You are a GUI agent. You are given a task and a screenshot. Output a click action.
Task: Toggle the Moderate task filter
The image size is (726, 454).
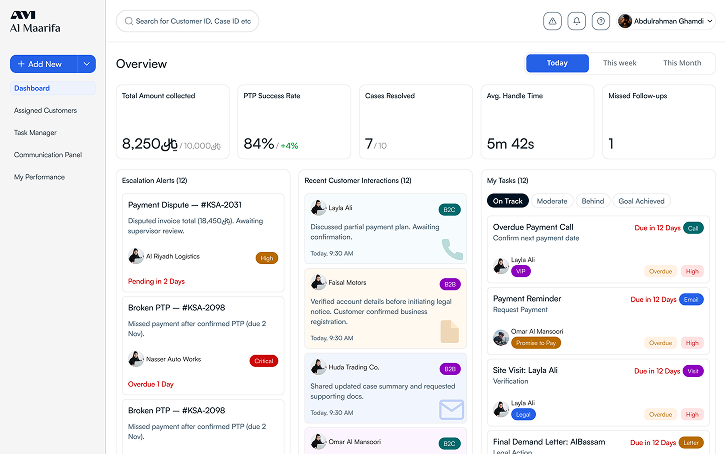coord(552,201)
